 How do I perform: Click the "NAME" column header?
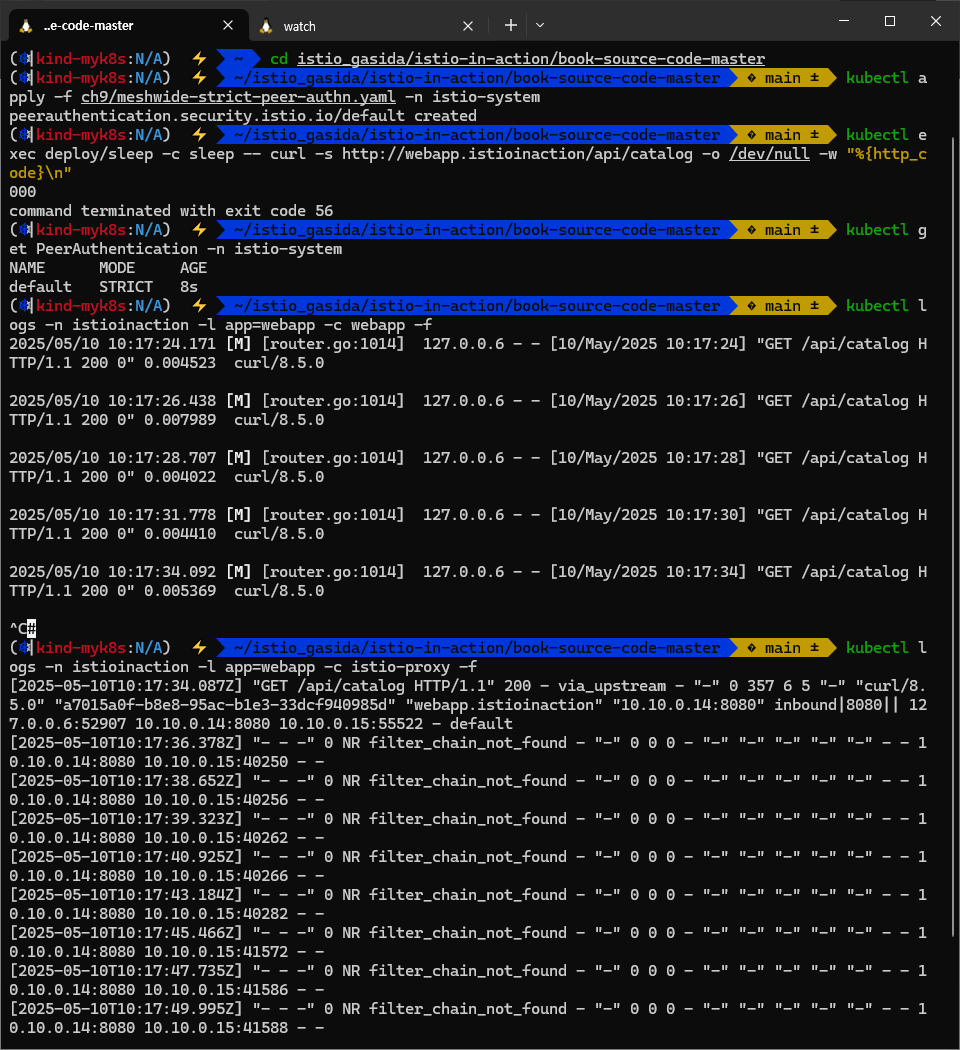point(27,268)
